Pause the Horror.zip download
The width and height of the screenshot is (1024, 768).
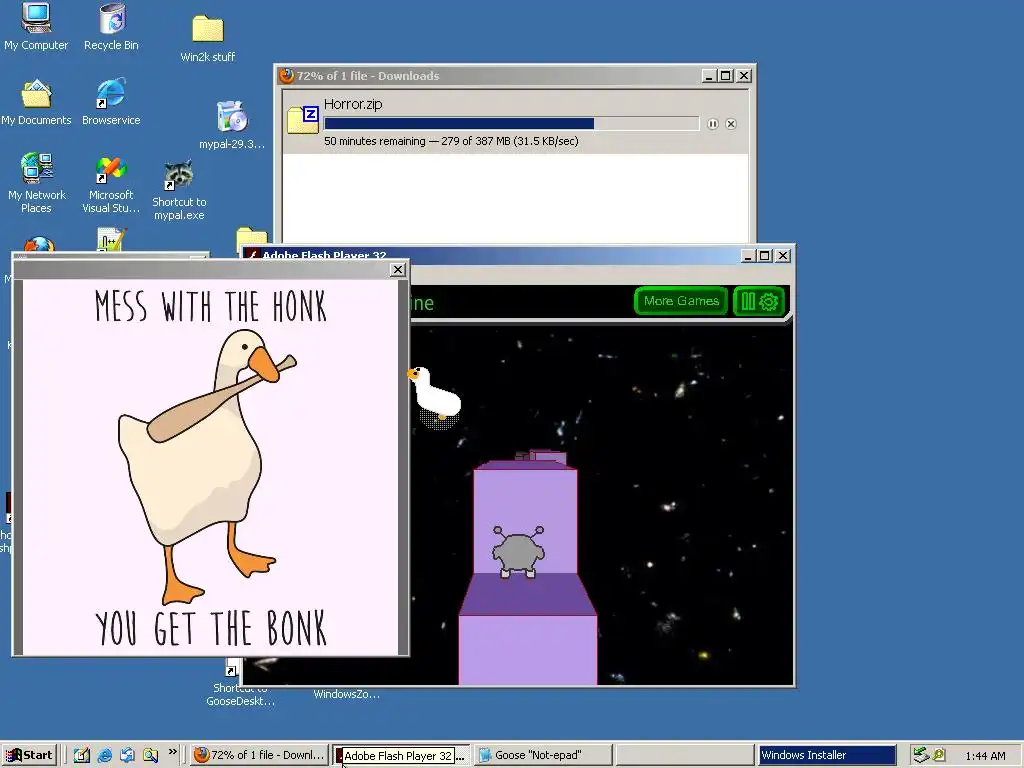tap(712, 124)
